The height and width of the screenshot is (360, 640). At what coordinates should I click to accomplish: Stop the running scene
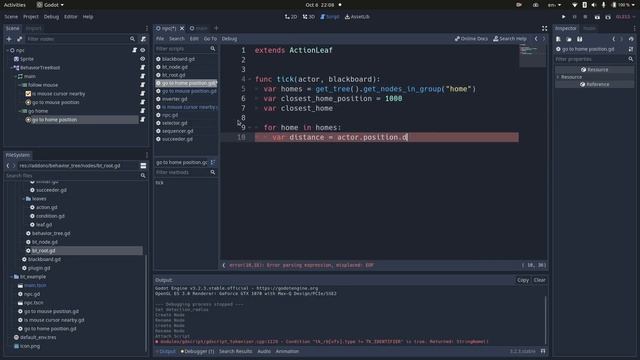pyautogui.click(x=585, y=17)
